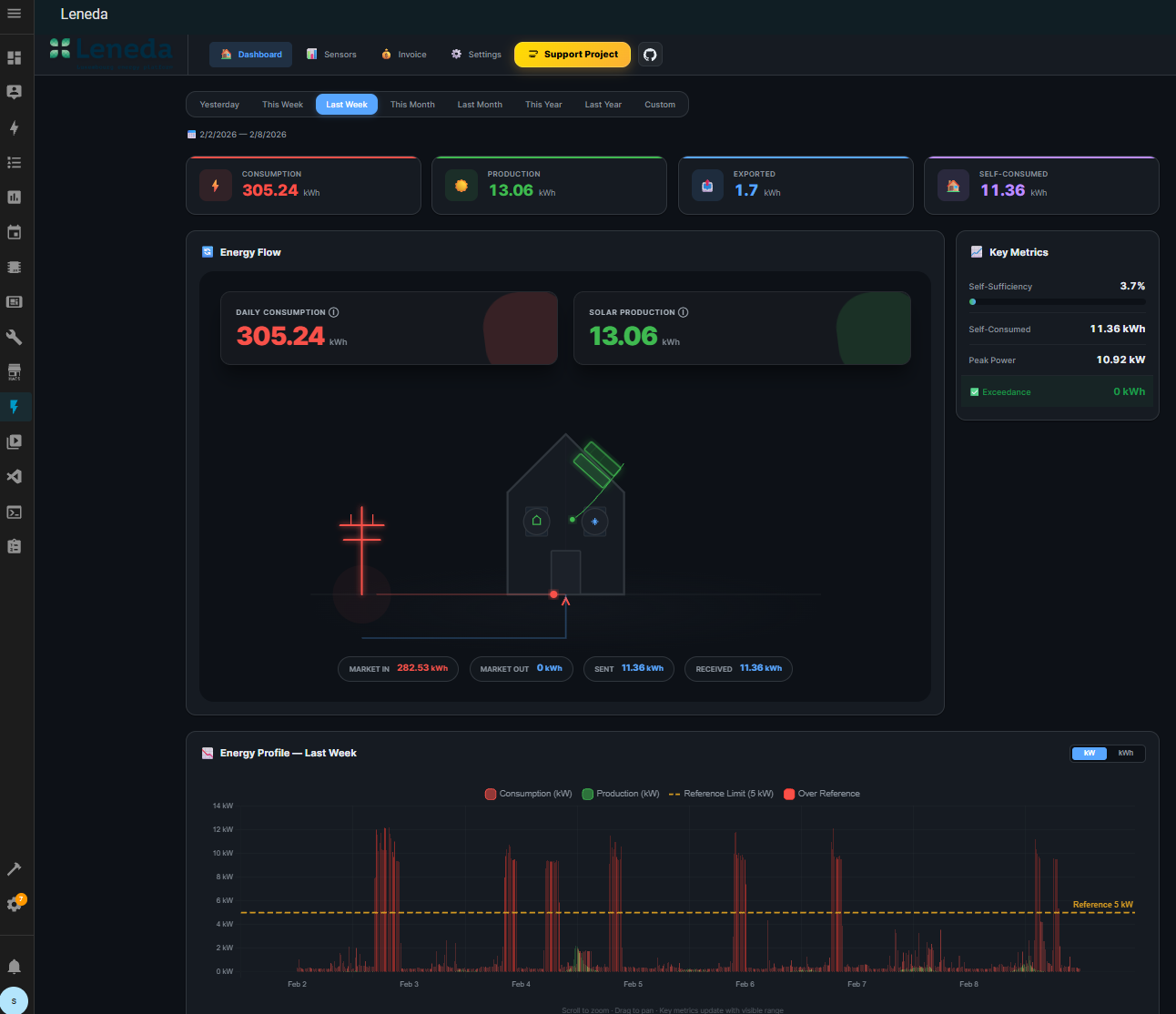Open the Terminal sidebar icon
This screenshot has width=1176, height=1014.
tap(15, 512)
